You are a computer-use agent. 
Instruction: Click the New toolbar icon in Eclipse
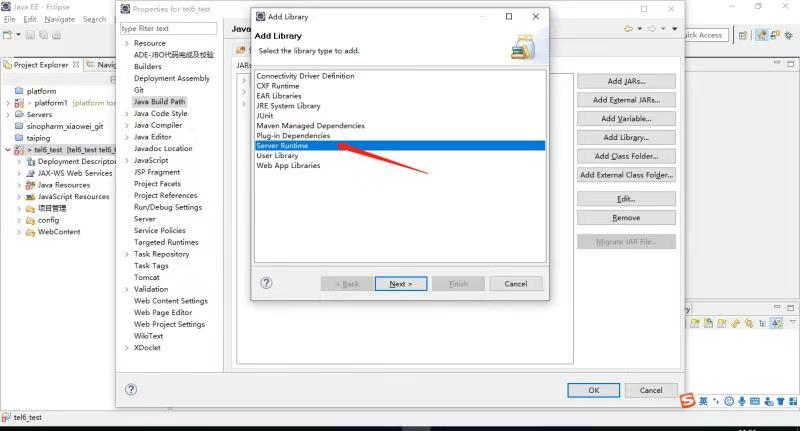point(7,35)
